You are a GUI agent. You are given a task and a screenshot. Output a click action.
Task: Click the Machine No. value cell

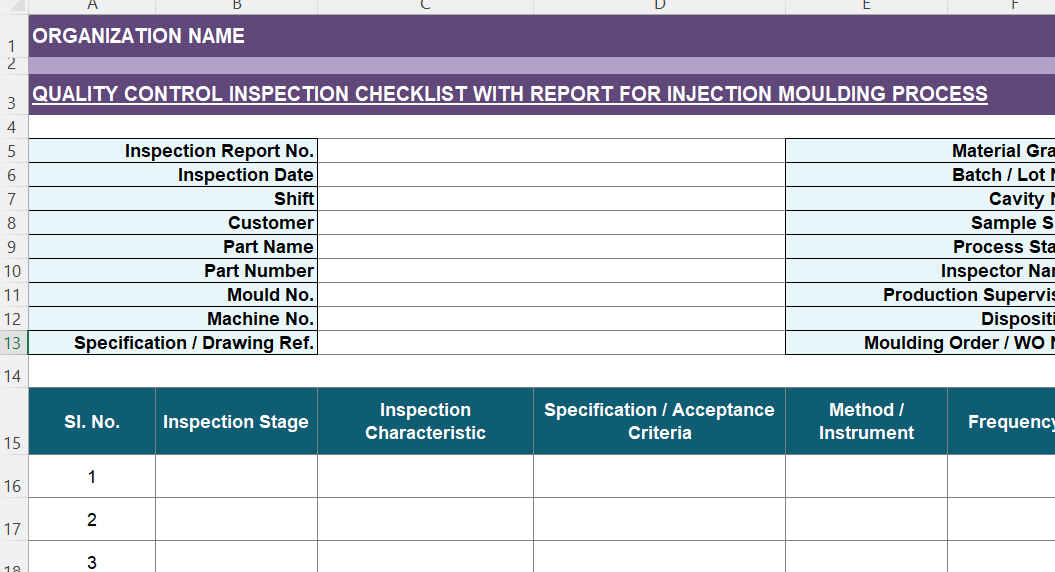click(x=550, y=319)
